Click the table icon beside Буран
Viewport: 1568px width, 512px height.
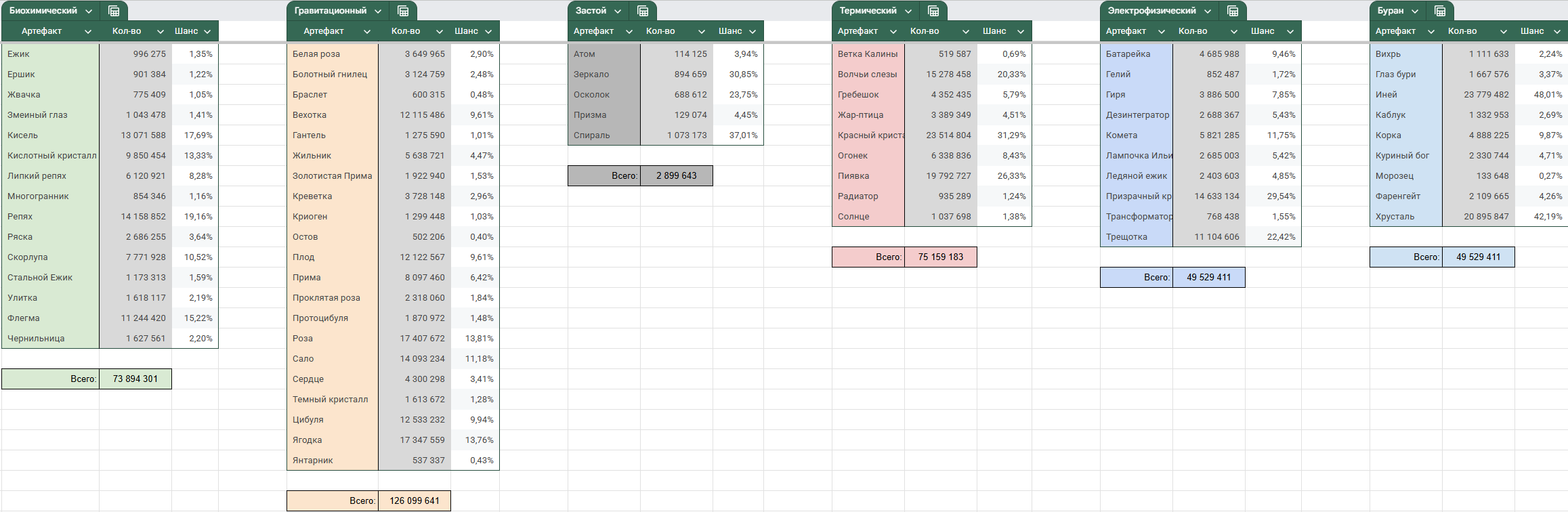pyautogui.click(x=1440, y=11)
